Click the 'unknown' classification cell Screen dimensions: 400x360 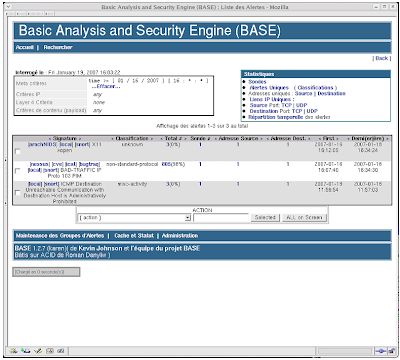point(132,145)
